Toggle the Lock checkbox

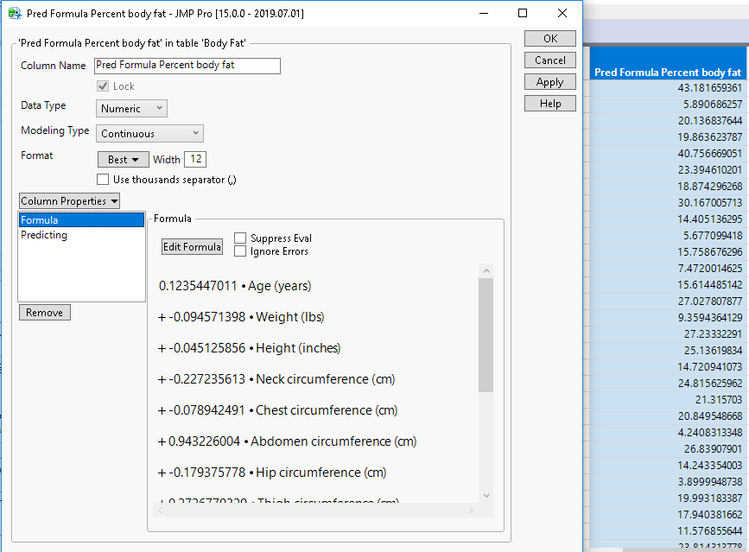(103, 86)
